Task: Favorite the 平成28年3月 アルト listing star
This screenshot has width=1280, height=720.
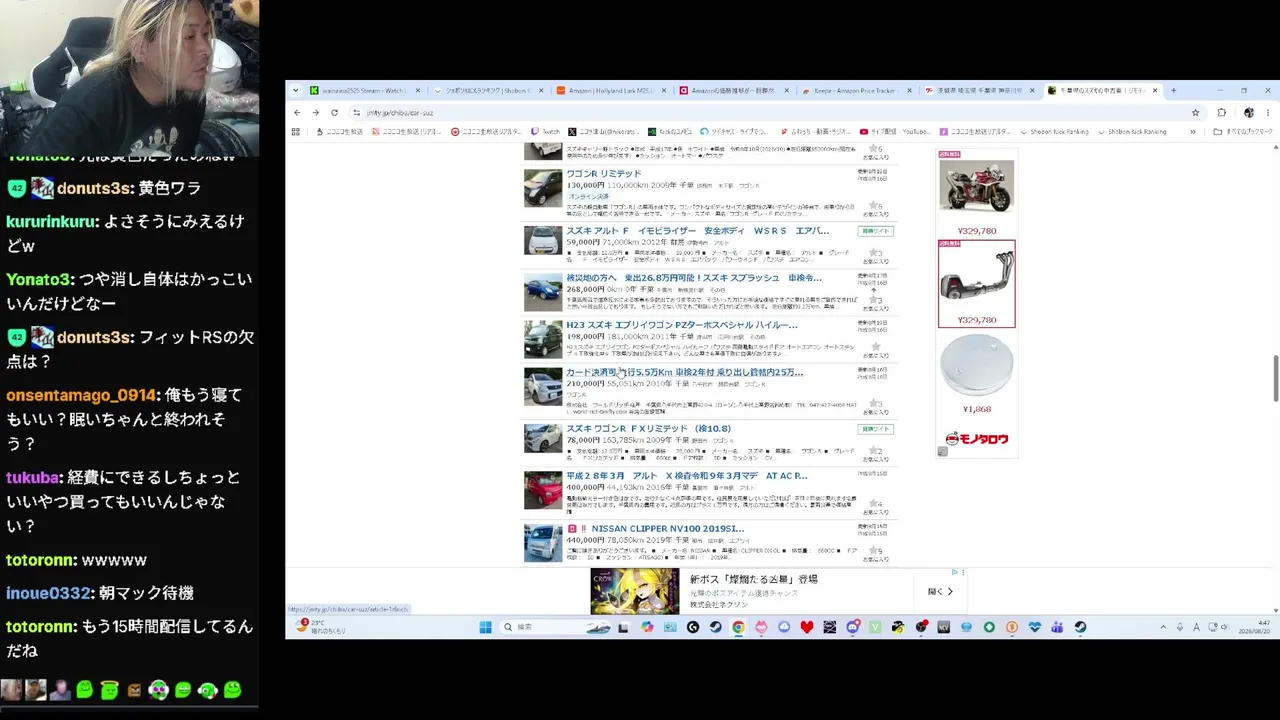Action: 875,504
